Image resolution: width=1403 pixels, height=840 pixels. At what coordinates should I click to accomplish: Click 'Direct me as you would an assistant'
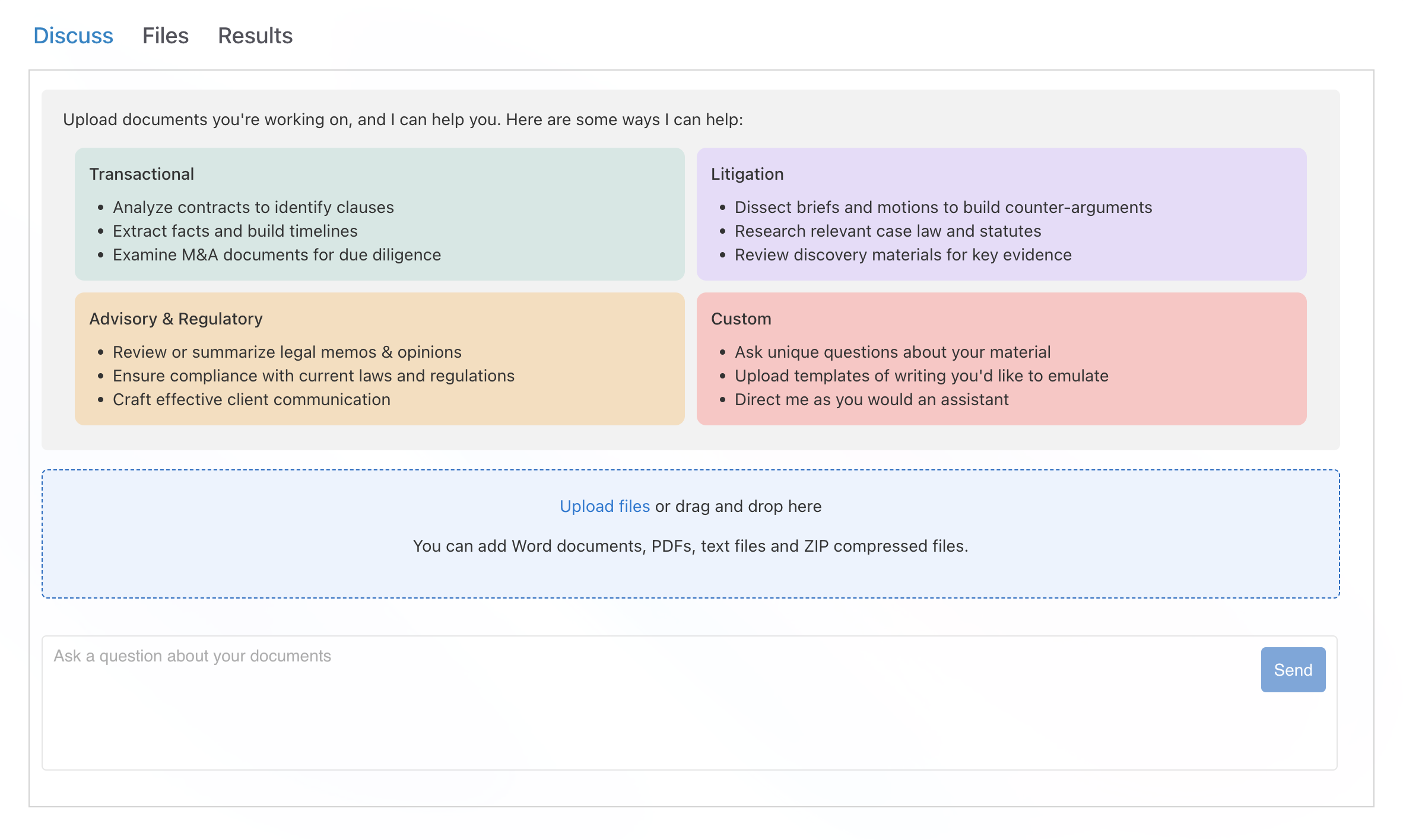click(871, 399)
